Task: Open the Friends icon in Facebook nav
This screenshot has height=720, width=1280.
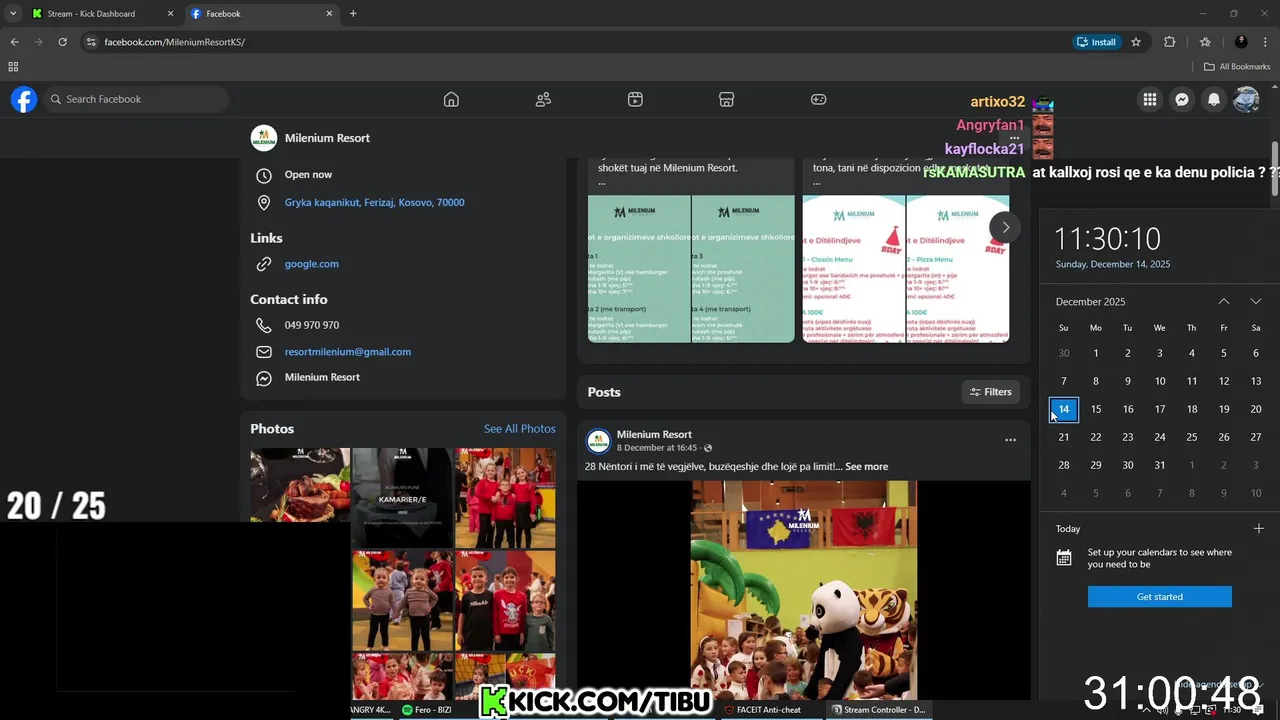Action: pos(543,99)
